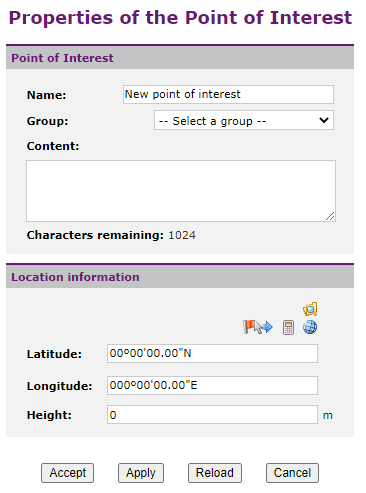Click the folder with magnifier search icon
The width and height of the screenshot is (366, 493).
click(x=310, y=309)
